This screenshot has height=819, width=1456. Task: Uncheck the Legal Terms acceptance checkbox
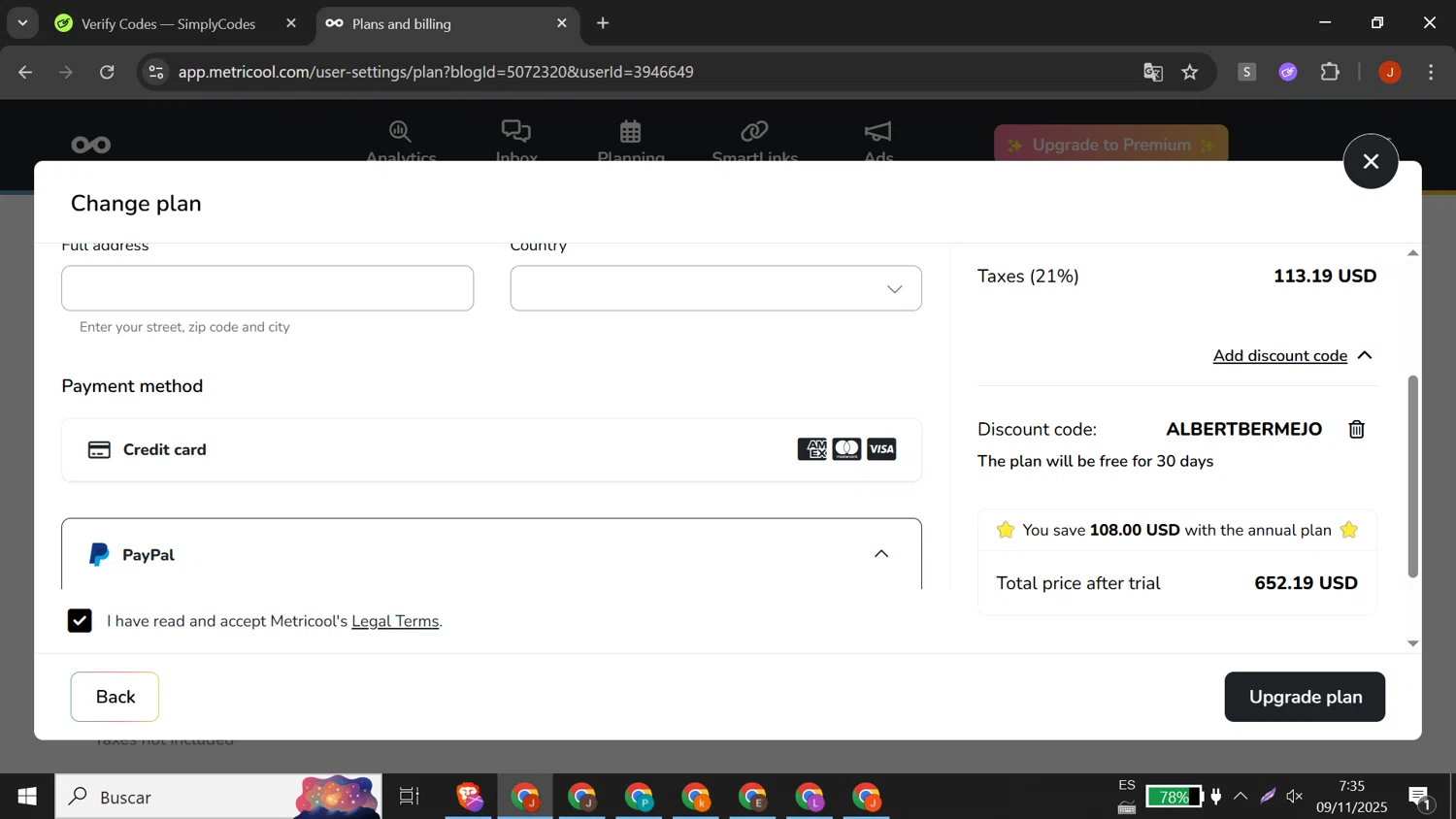[x=80, y=620]
